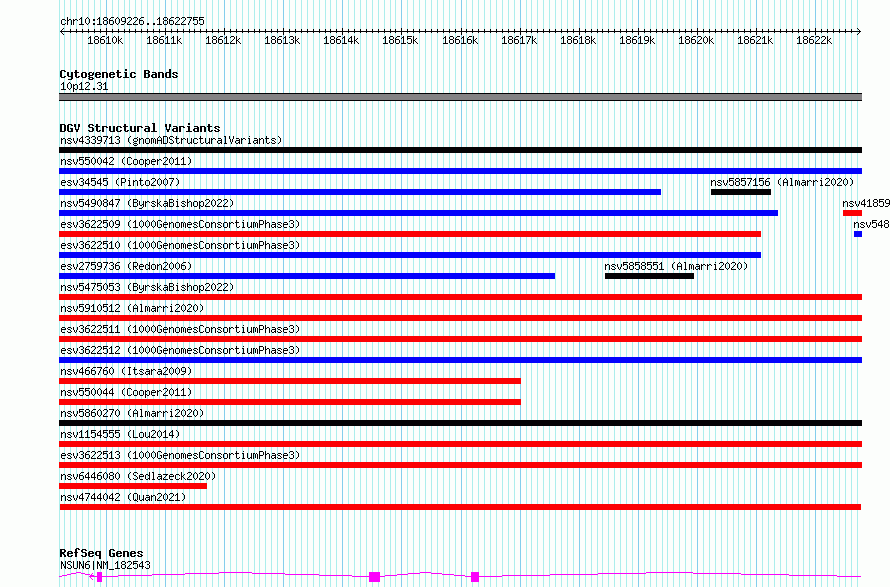Open the NSUN6|NM_182543 gene label
The width and height of the screenshot is (890, 587).
[105, 565]
